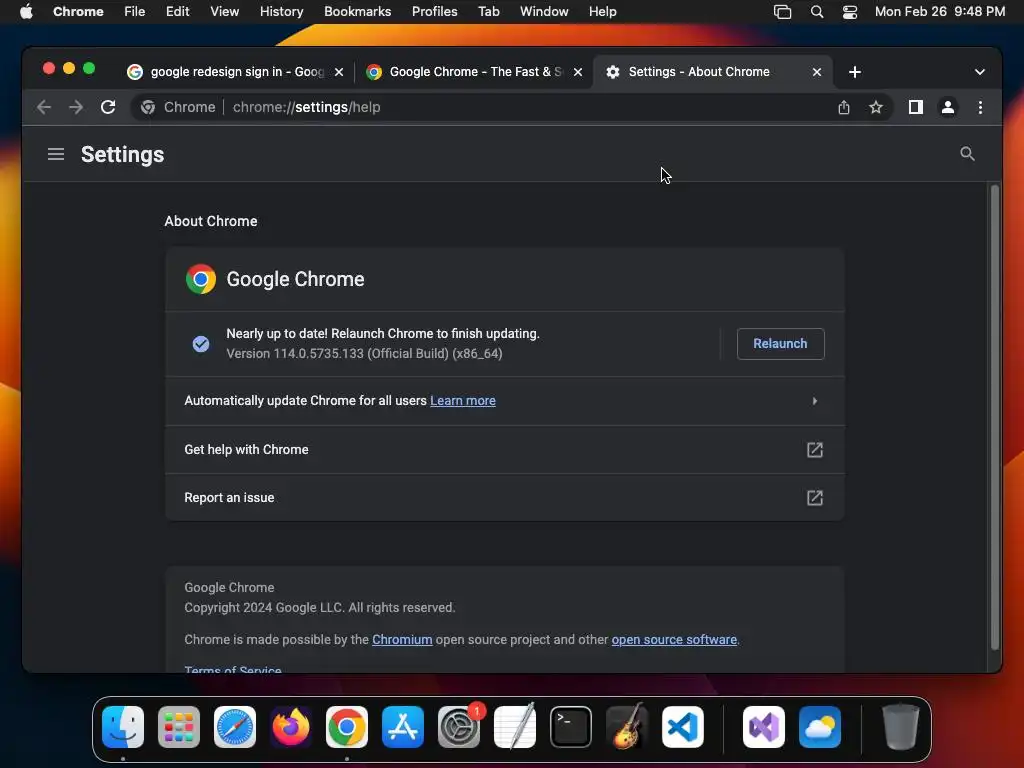Click the search settings magnifier icon
Screen dimensions: 1024x768
(967, 154)
